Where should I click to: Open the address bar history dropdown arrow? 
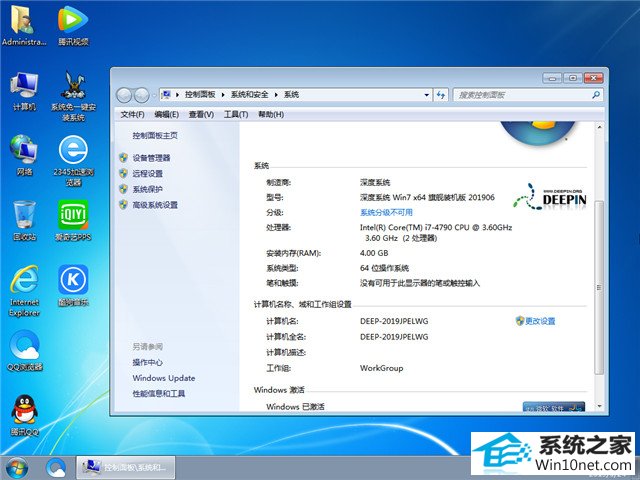tap(427, 95)
